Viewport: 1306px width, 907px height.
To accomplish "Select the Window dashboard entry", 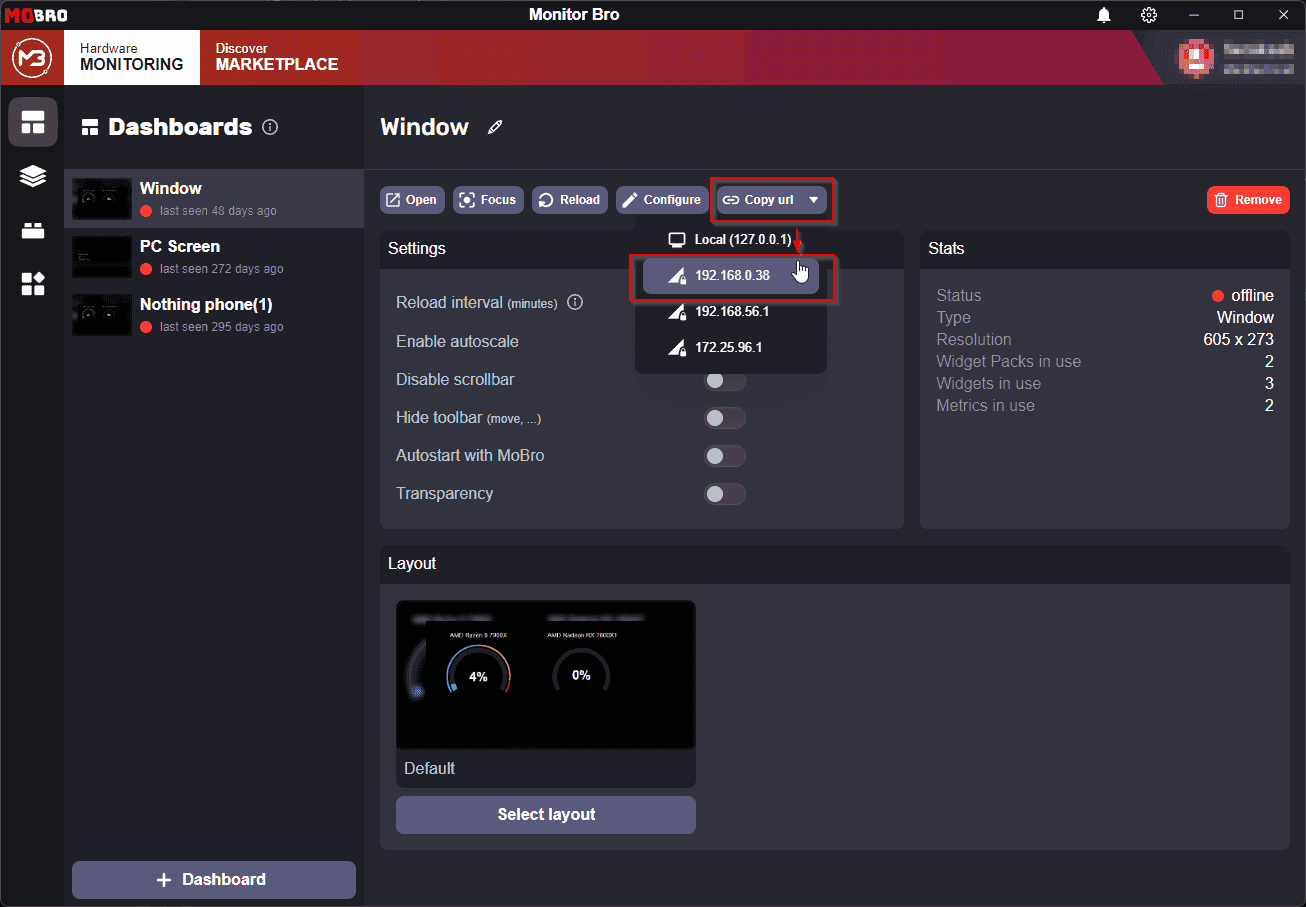I will point(214,199).
